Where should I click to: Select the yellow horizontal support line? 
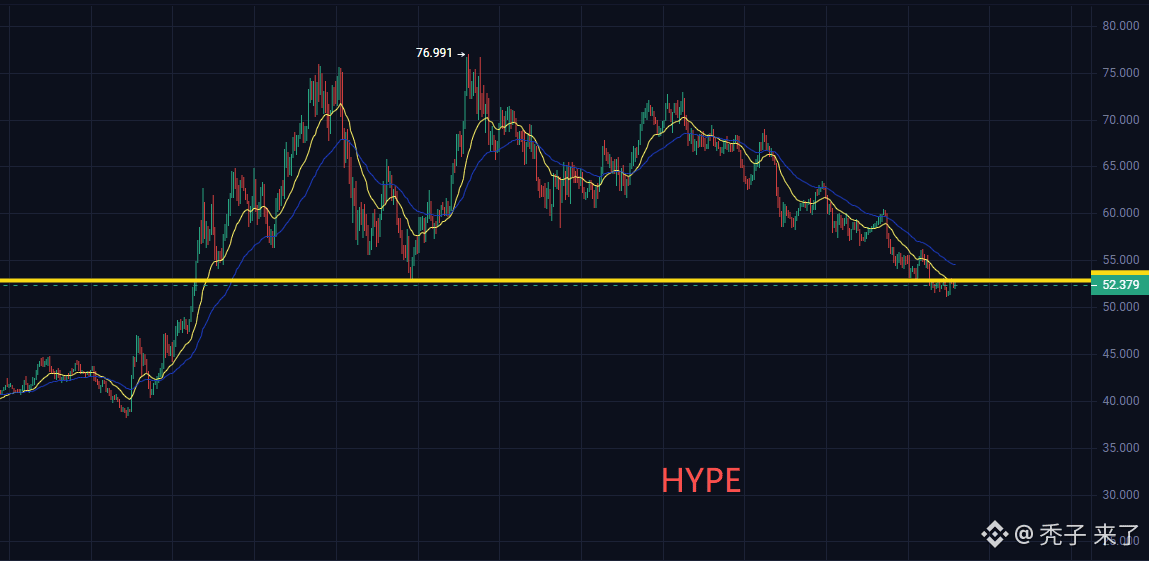545,280
